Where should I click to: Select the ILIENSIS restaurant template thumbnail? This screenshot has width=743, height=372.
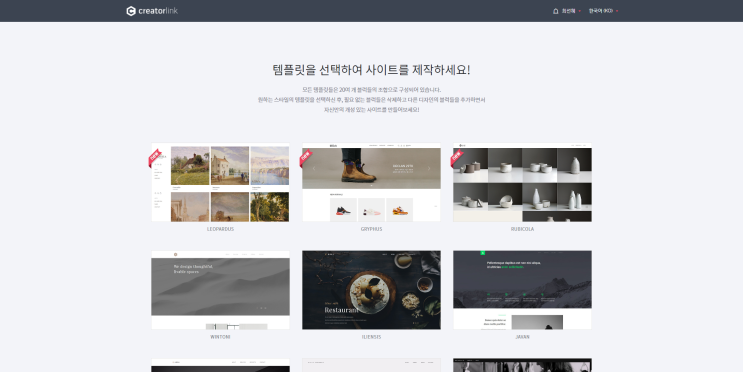(x=371, y=290)
